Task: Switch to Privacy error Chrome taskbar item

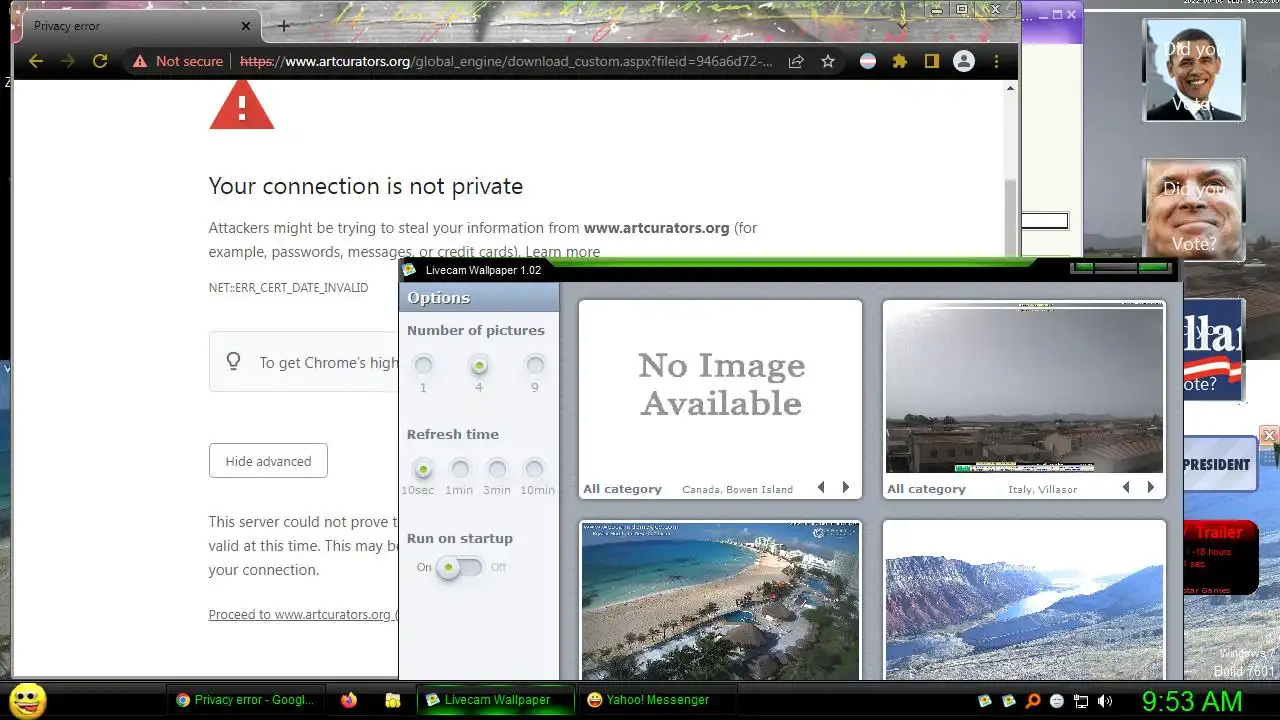Action: [x=246, y=700]
